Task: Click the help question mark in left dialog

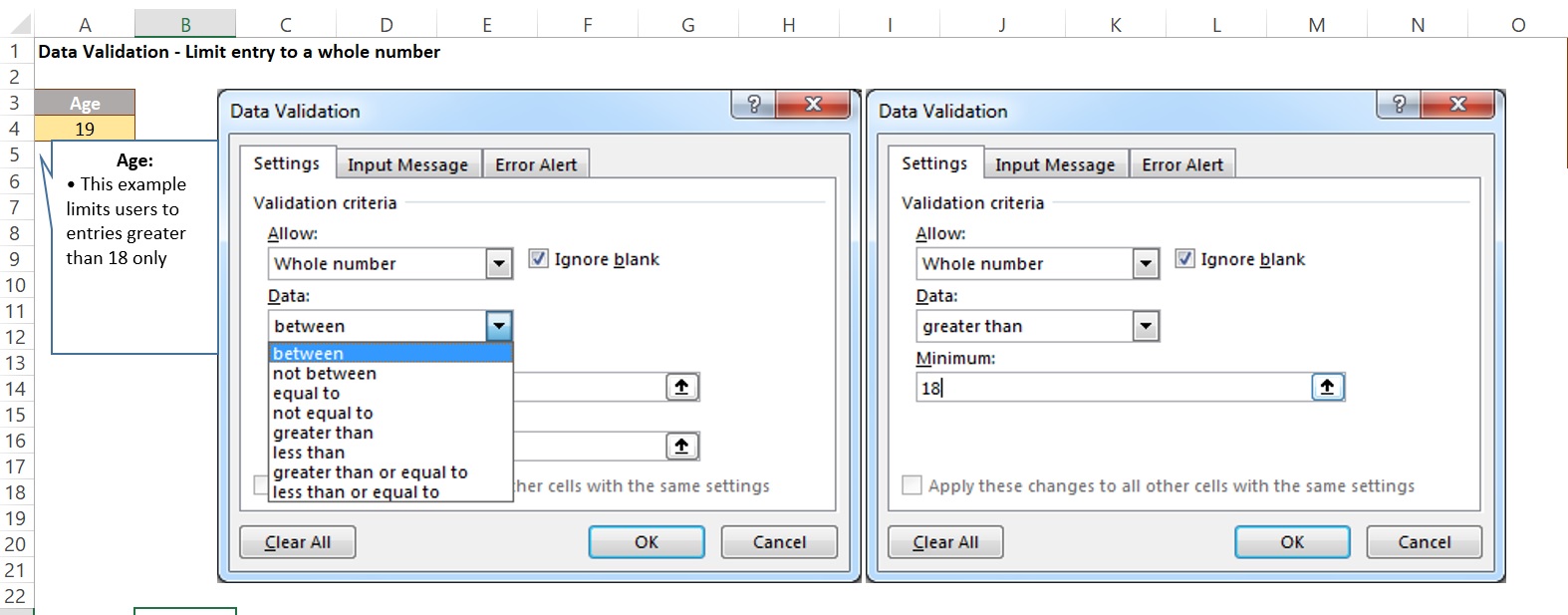Action: click(x=754, y=104)
